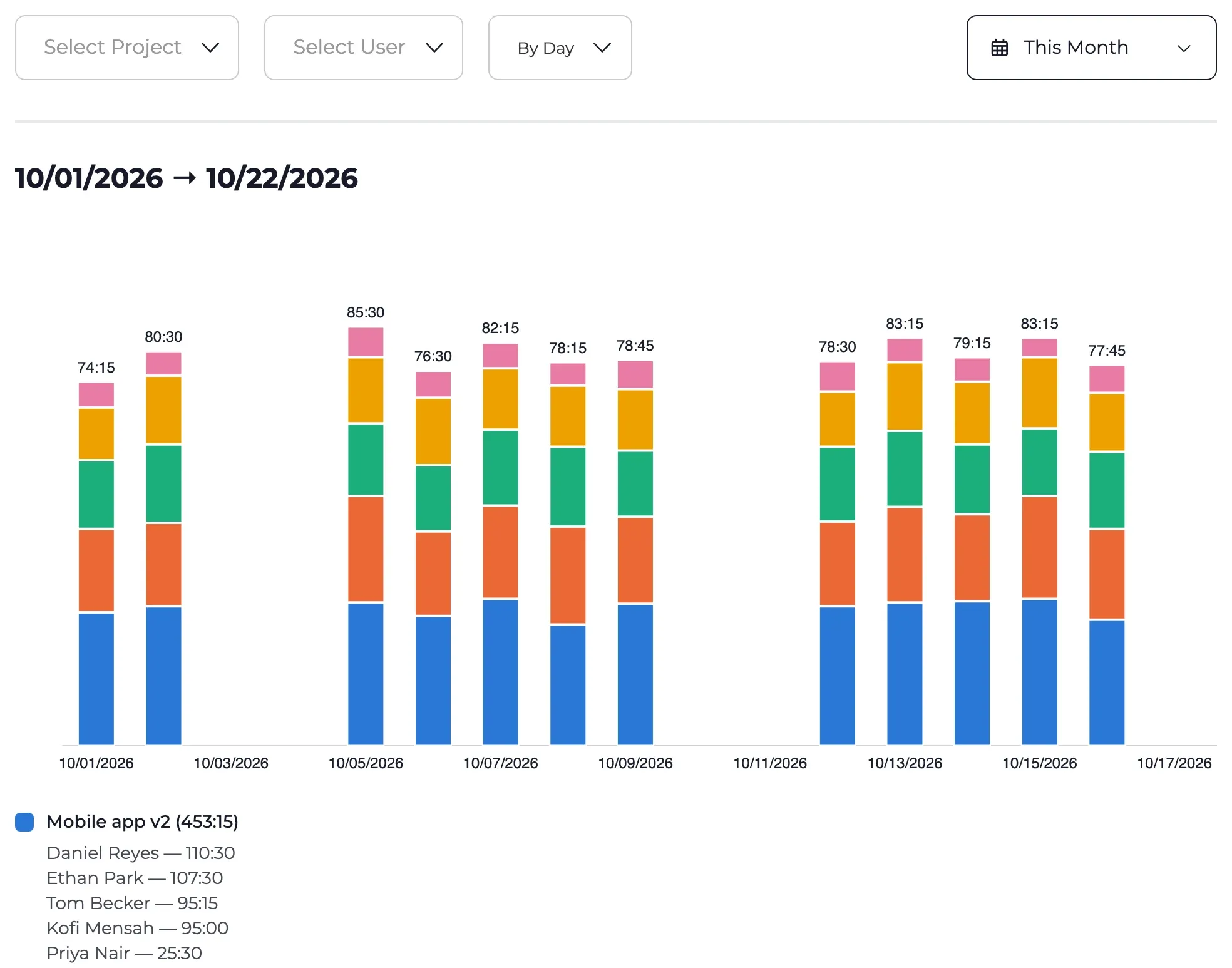Click Ethan Park — 107:30 entry
Screen dimensions: 1232x968
coord(135,878)
